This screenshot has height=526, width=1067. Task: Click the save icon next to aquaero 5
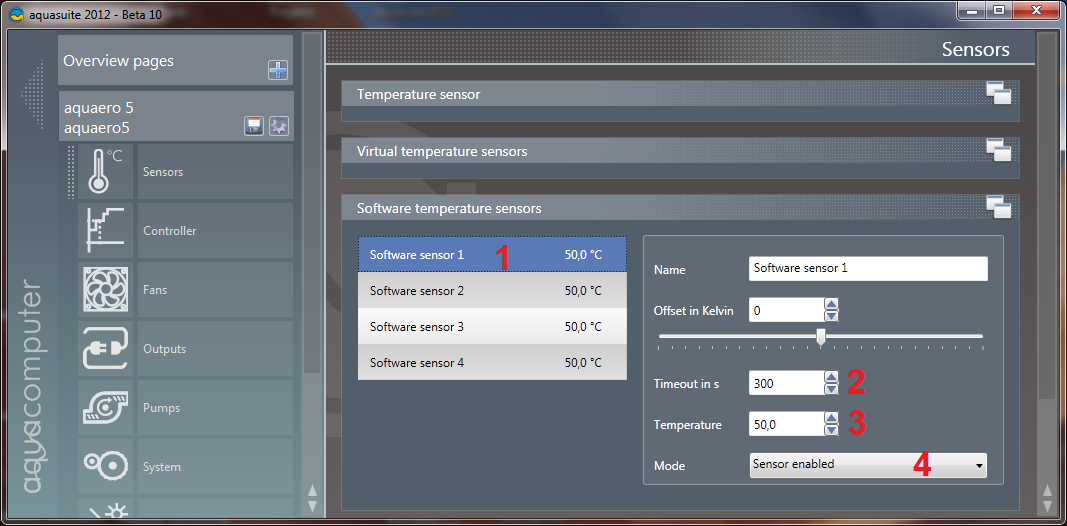[x=254, y=125]
